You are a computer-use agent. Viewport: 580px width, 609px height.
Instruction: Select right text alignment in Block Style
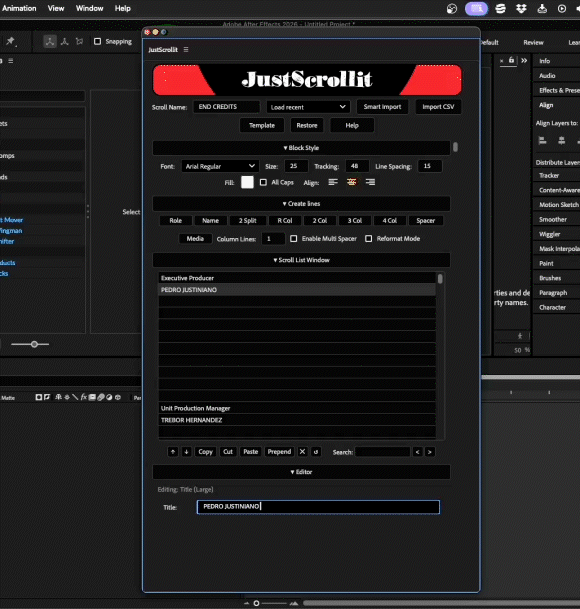(x=370, y=182)
